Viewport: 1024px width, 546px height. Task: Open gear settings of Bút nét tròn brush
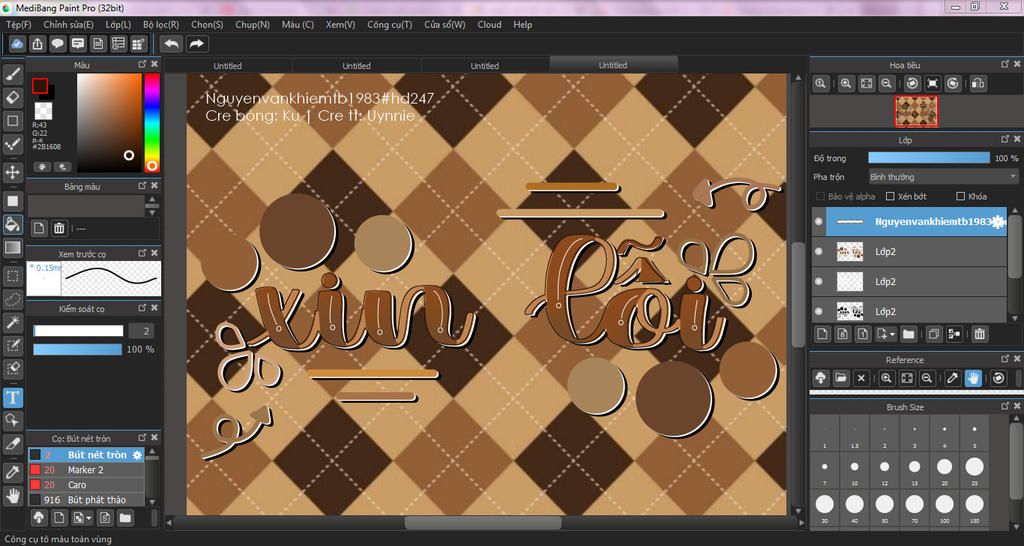(137, 455)
